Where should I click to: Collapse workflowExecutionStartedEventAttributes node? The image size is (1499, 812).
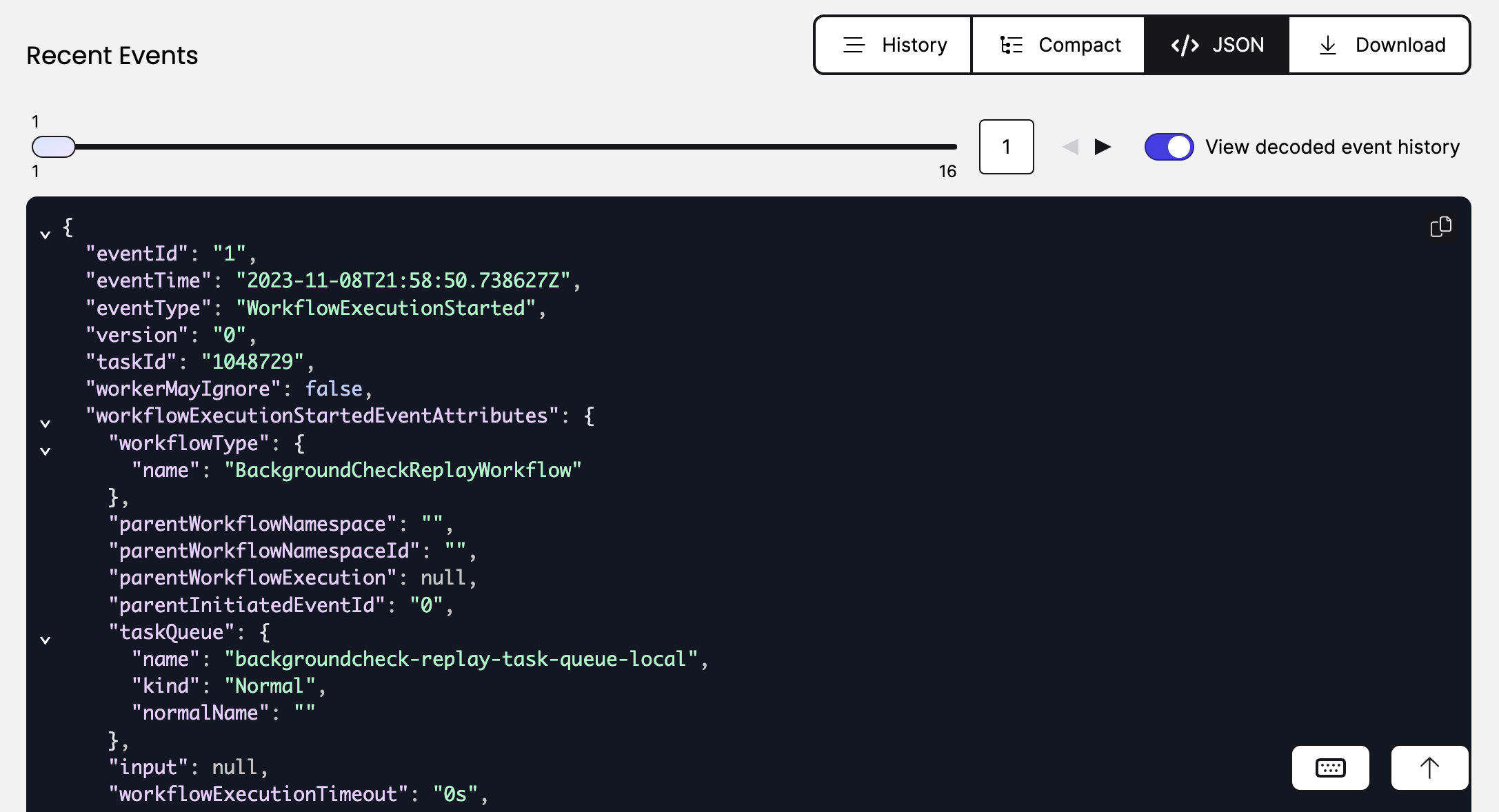46,423
